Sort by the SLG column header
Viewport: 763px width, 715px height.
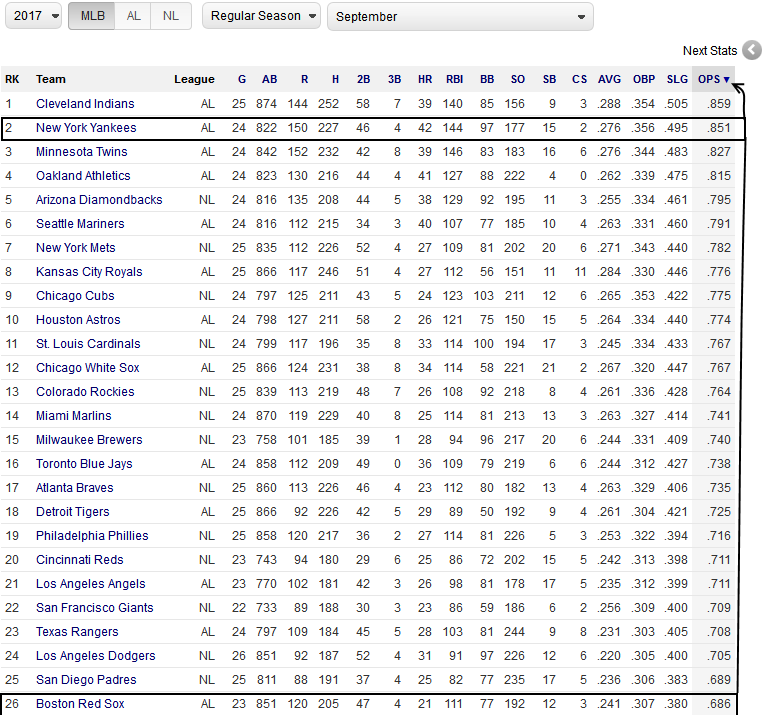pos(677,79)
